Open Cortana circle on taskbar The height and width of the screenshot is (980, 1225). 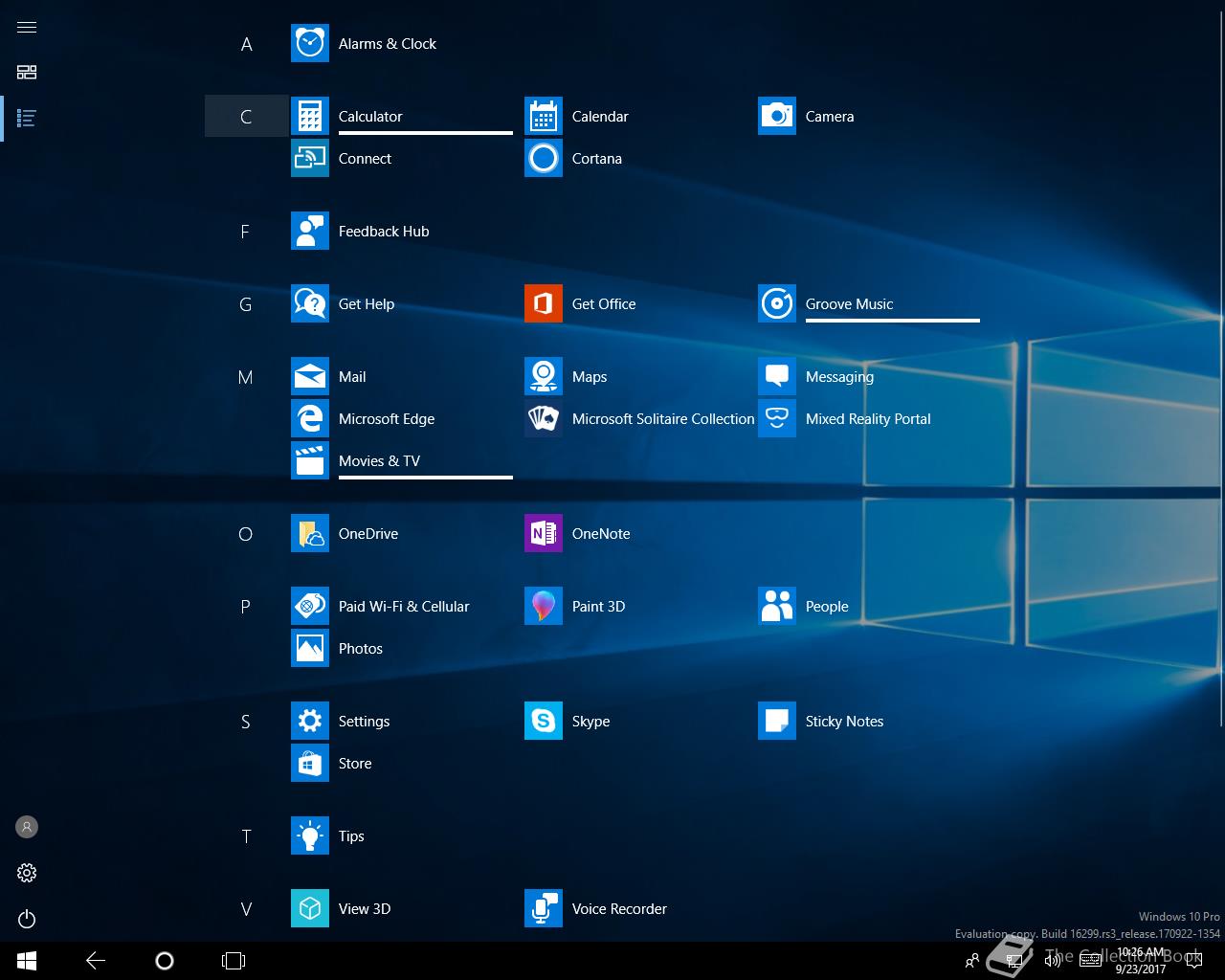165,961
